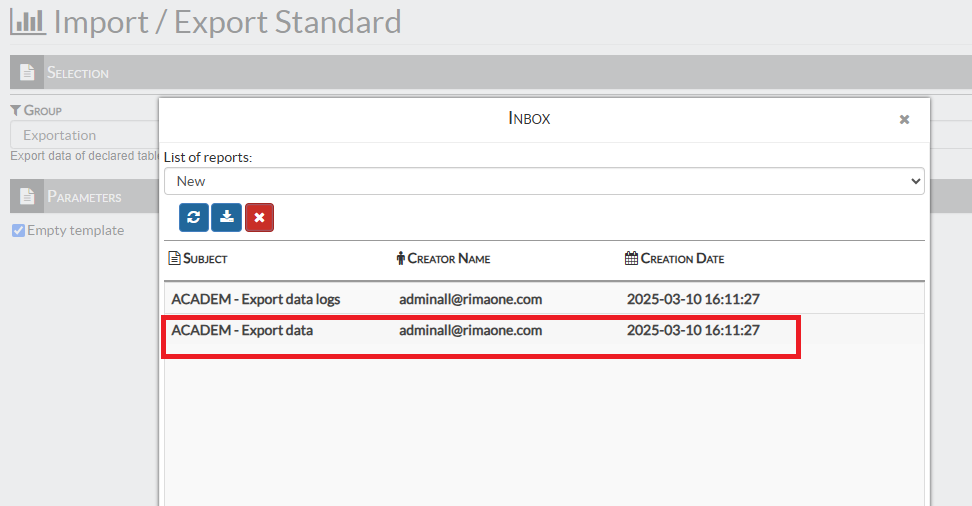Click the document icon in Selection header

tap(27, 73)
